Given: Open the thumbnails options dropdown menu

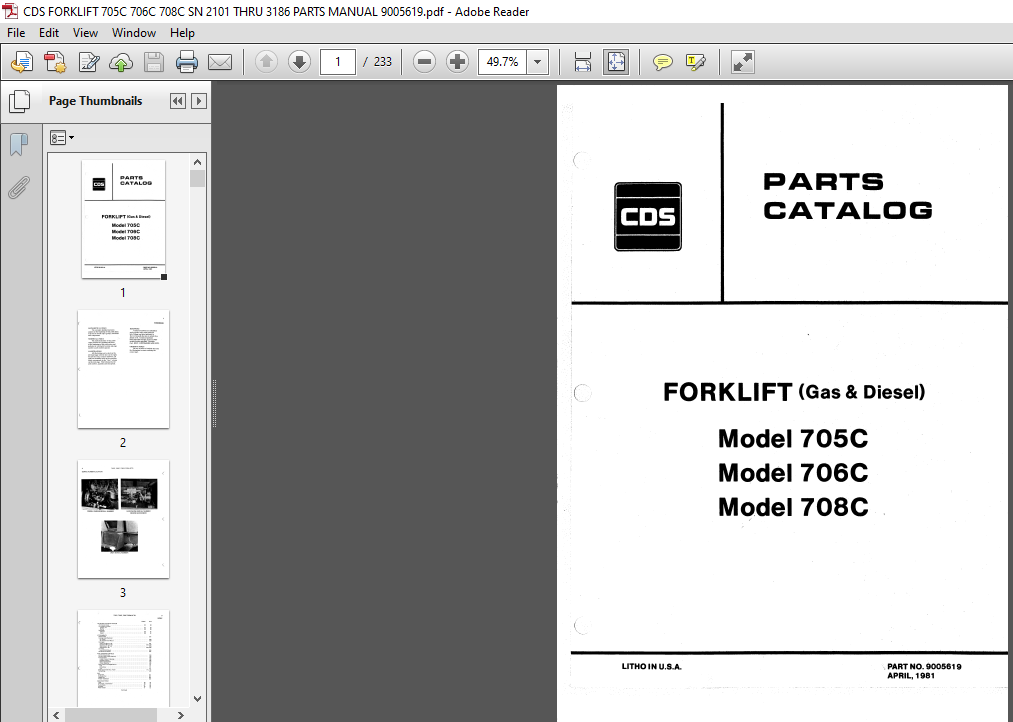Looking at the screenshot, I should [62, 138].
